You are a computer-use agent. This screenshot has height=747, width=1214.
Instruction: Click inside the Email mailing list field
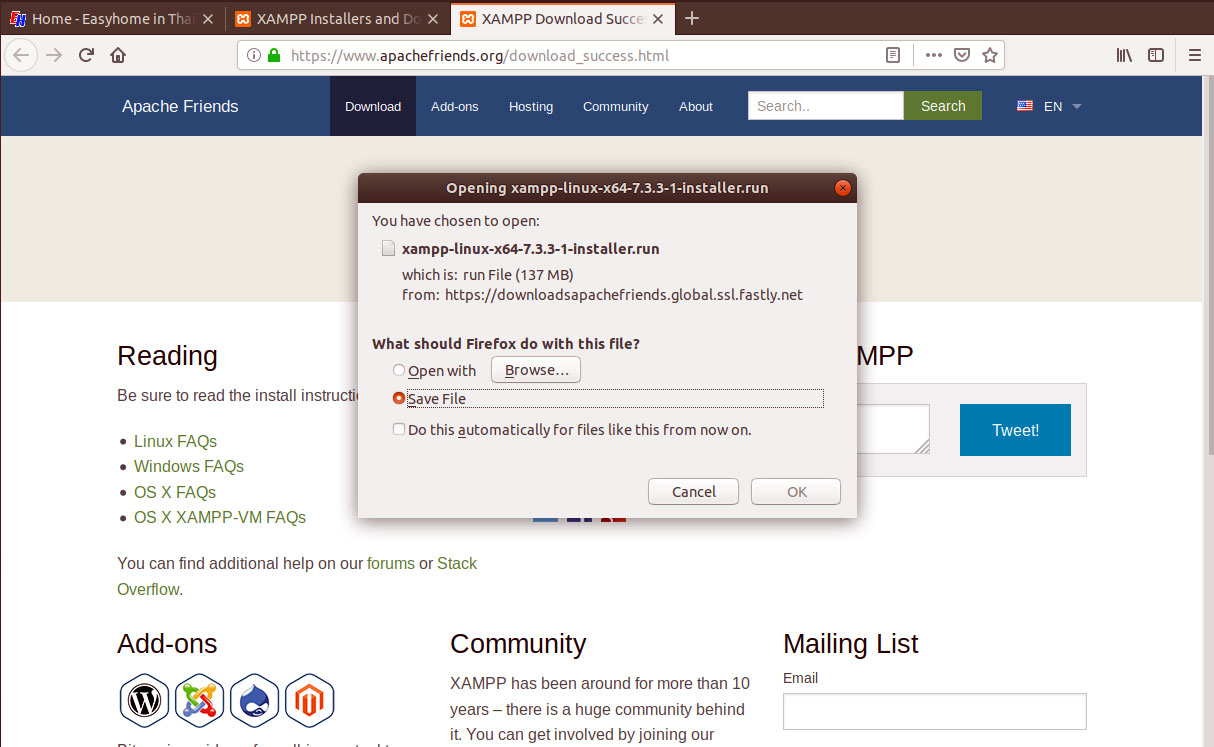click(934, 711)
